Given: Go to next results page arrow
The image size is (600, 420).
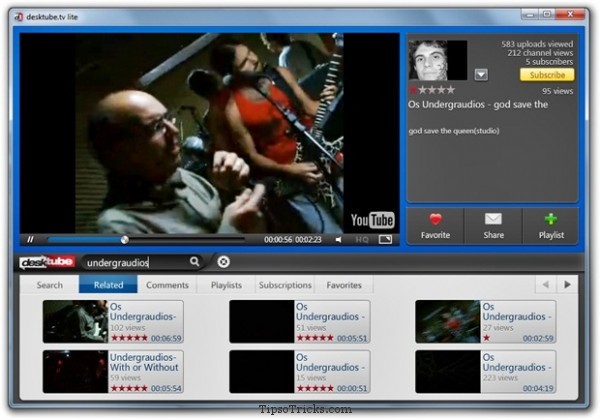Looking at the screenshot, I should click(567, 284).
